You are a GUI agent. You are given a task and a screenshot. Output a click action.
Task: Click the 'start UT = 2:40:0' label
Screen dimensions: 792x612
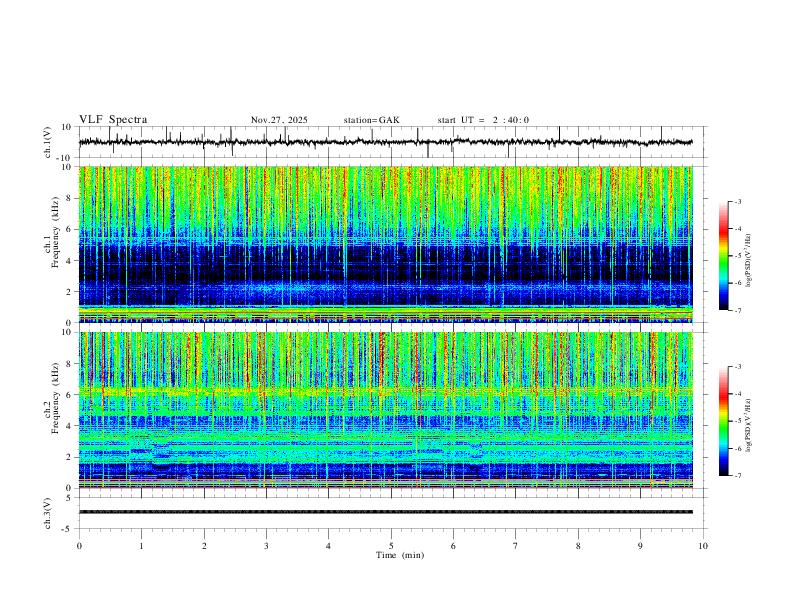pyautogui.click(x=483, y=120)
